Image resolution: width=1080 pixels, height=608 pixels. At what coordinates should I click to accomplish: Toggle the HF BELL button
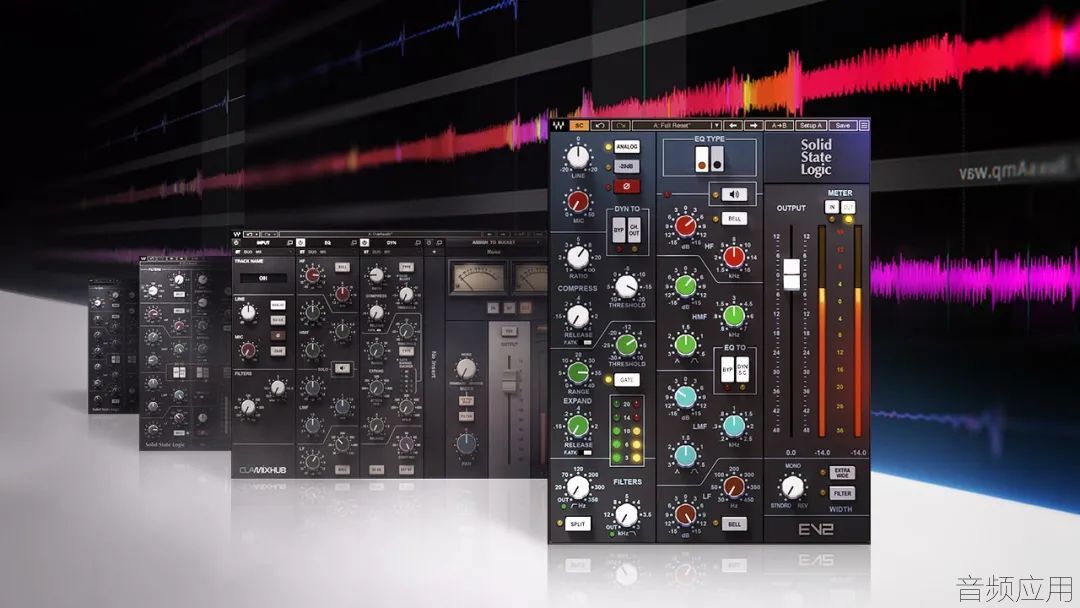coord(734,218)
